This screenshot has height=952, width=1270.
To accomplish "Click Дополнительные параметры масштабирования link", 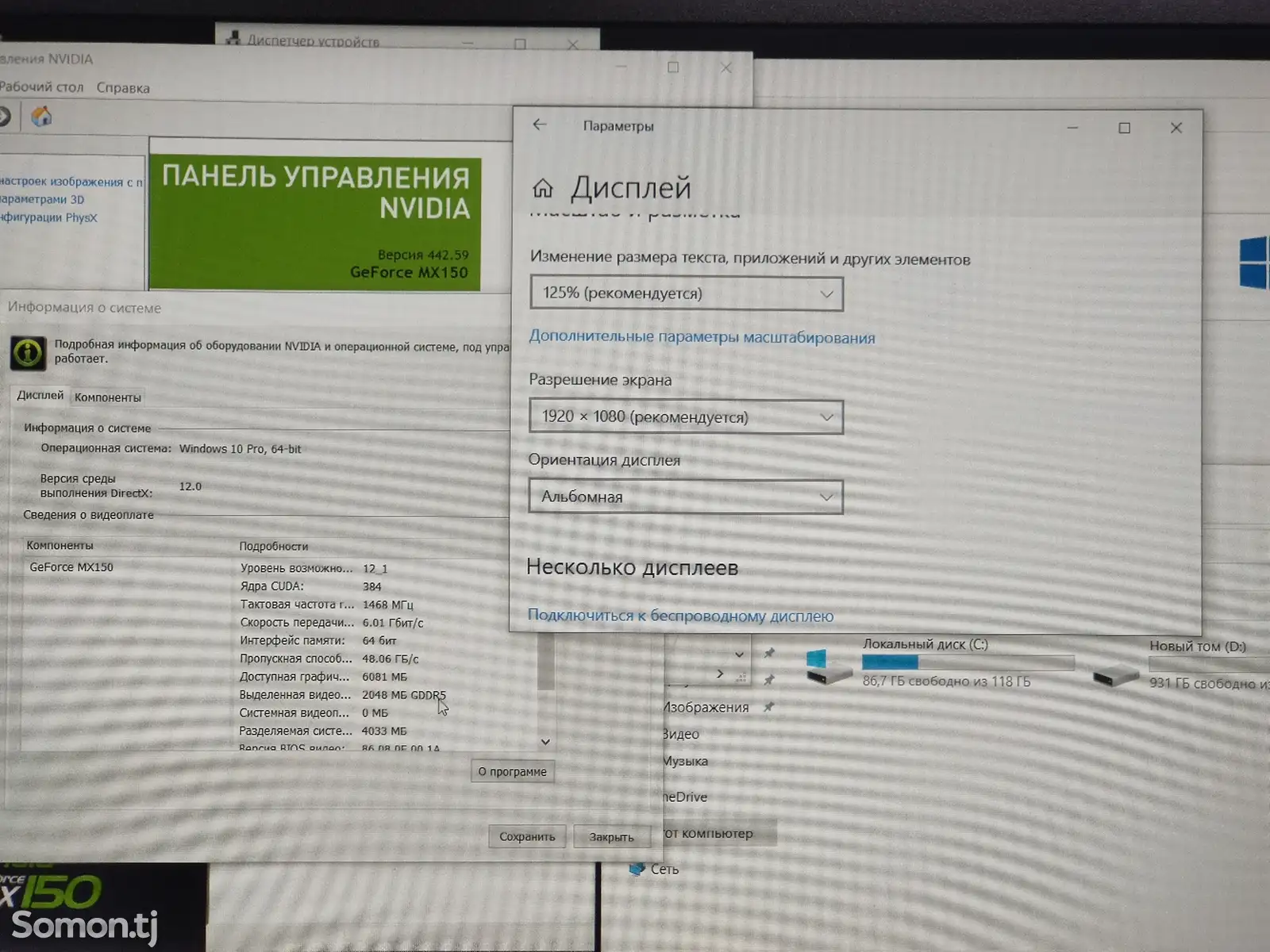I will (x=702, y=337).
